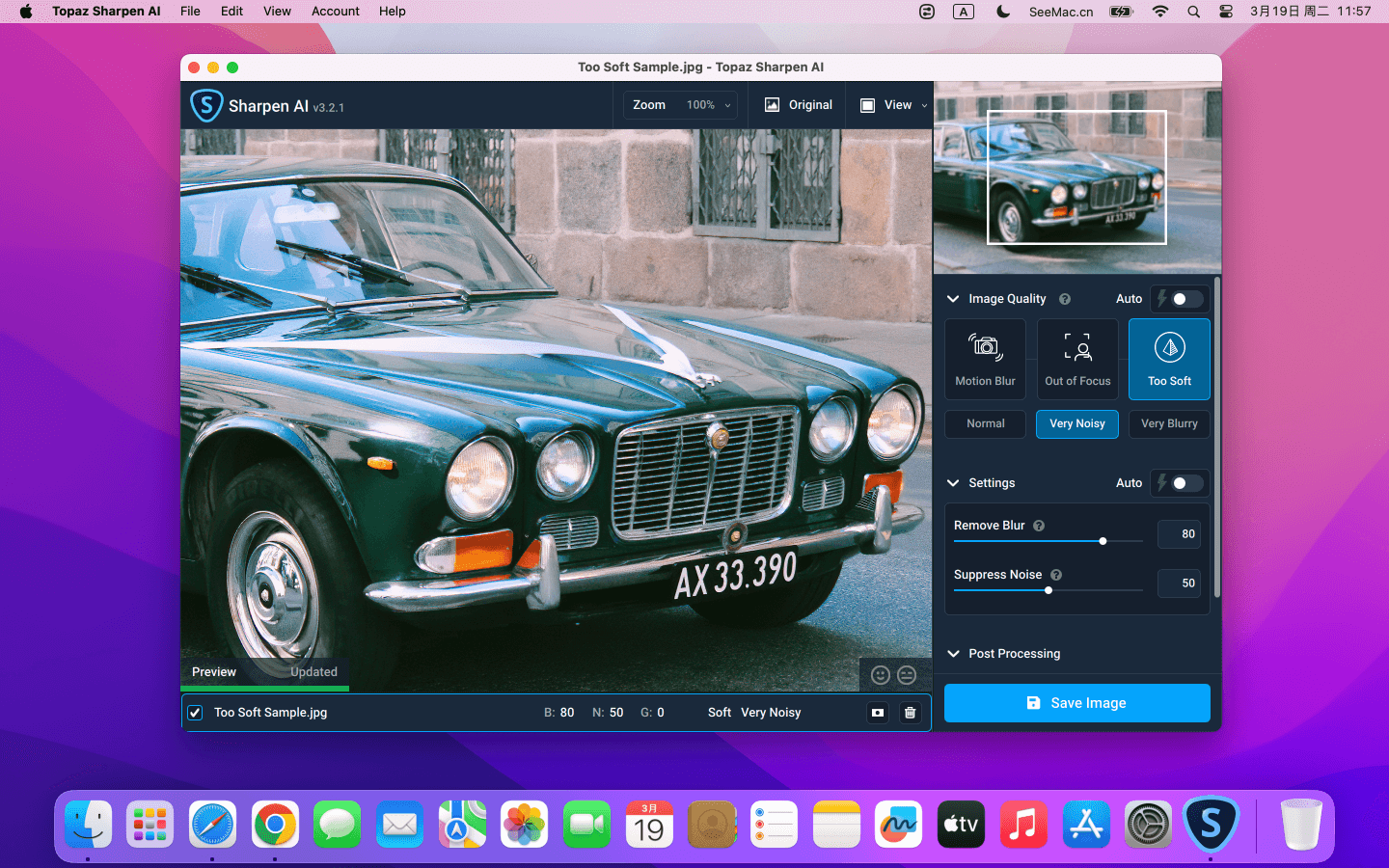Open the View mode dropdown
Viewport: 1389px width, 868px height.
click(894, 105)
